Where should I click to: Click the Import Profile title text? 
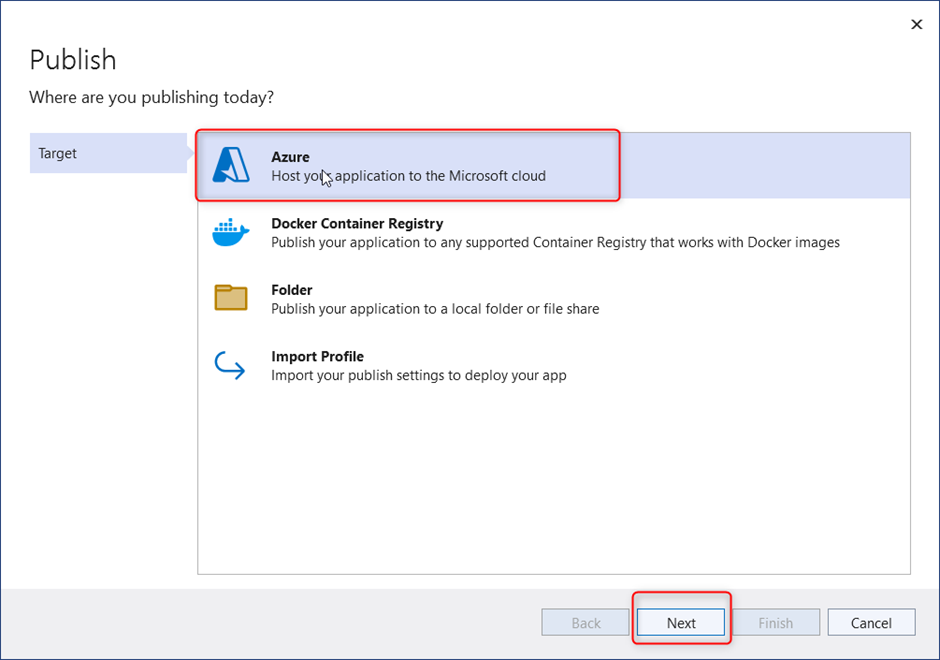pos(317,357)
